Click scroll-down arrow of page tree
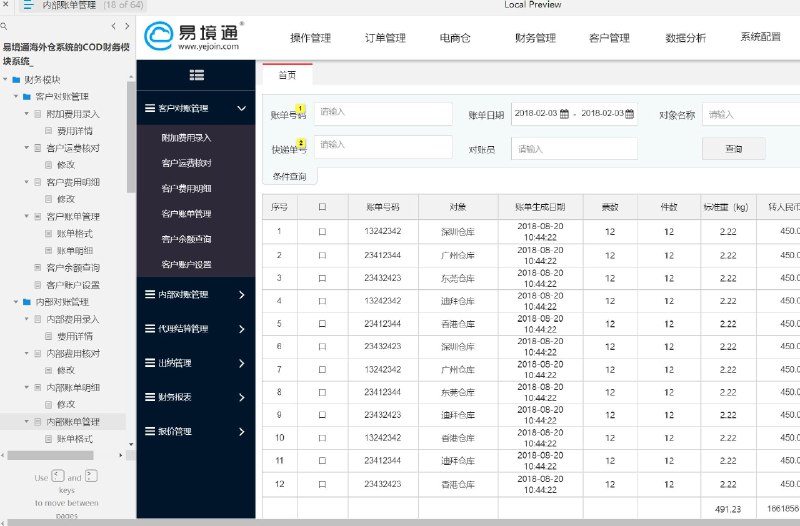800x526 pixels. [x=131, y=444]
